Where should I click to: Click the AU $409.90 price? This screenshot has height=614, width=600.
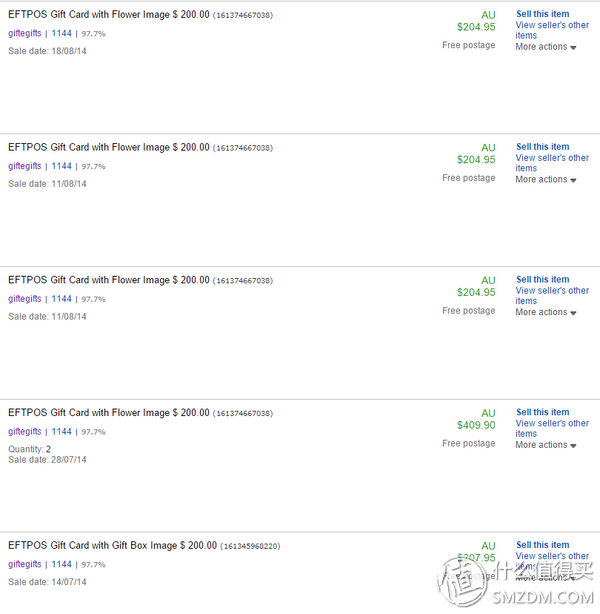[x=475, y=425]
